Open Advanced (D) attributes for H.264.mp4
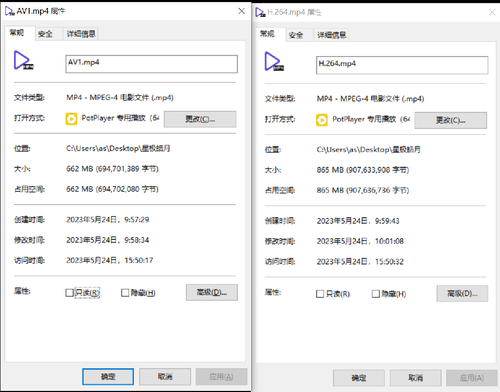Screen dimensions: 500x392 point(462,294)
